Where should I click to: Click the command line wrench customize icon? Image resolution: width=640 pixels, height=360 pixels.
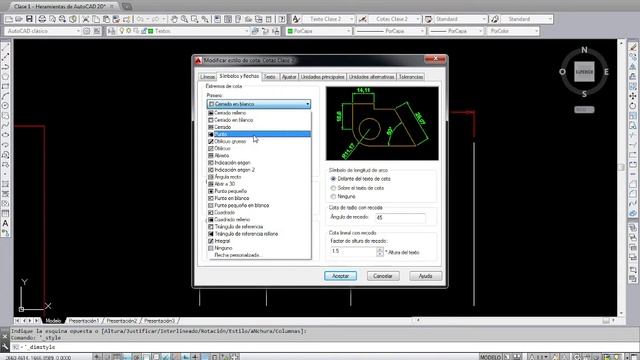(x=5, y=347)
